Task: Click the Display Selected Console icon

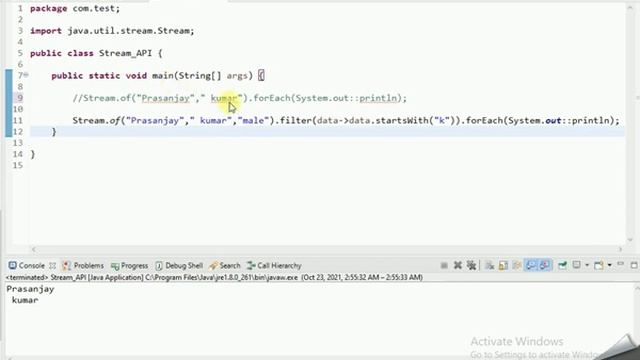Action: point(576,265)
